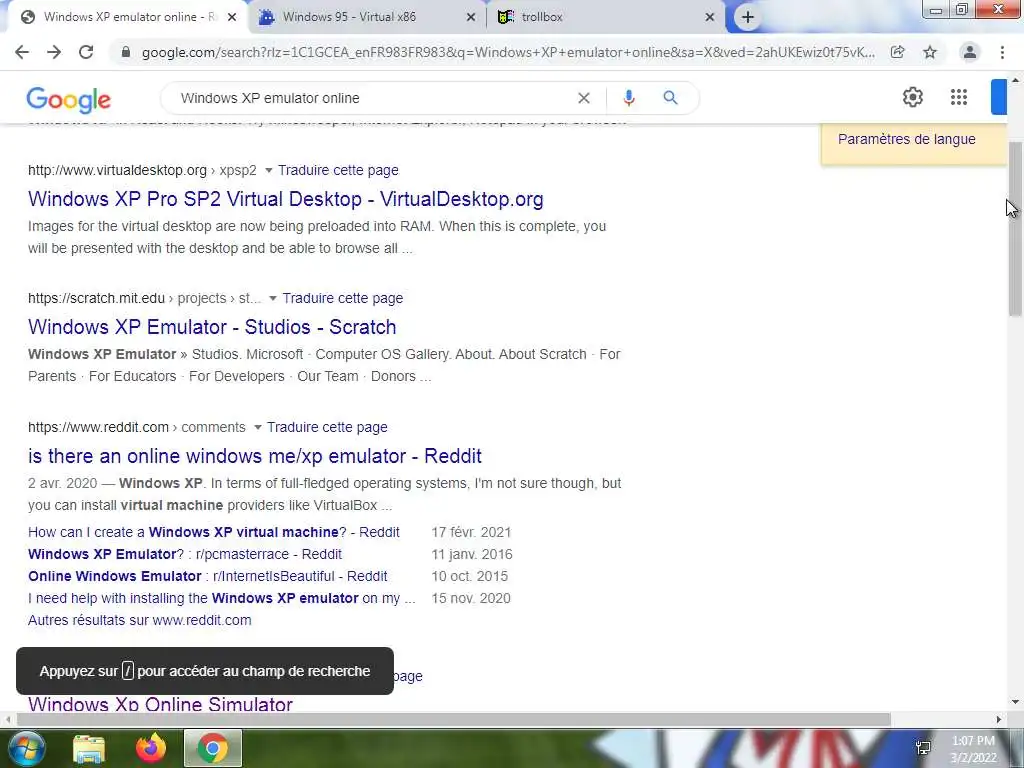The image size is (1024, 768).
Task: Click network icon in system tray
Action: point(923,748)
